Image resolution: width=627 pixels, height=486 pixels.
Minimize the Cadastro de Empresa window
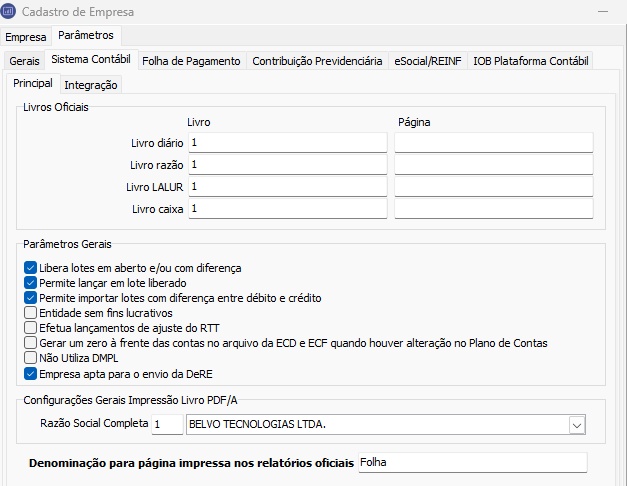[x=603, y=12]
